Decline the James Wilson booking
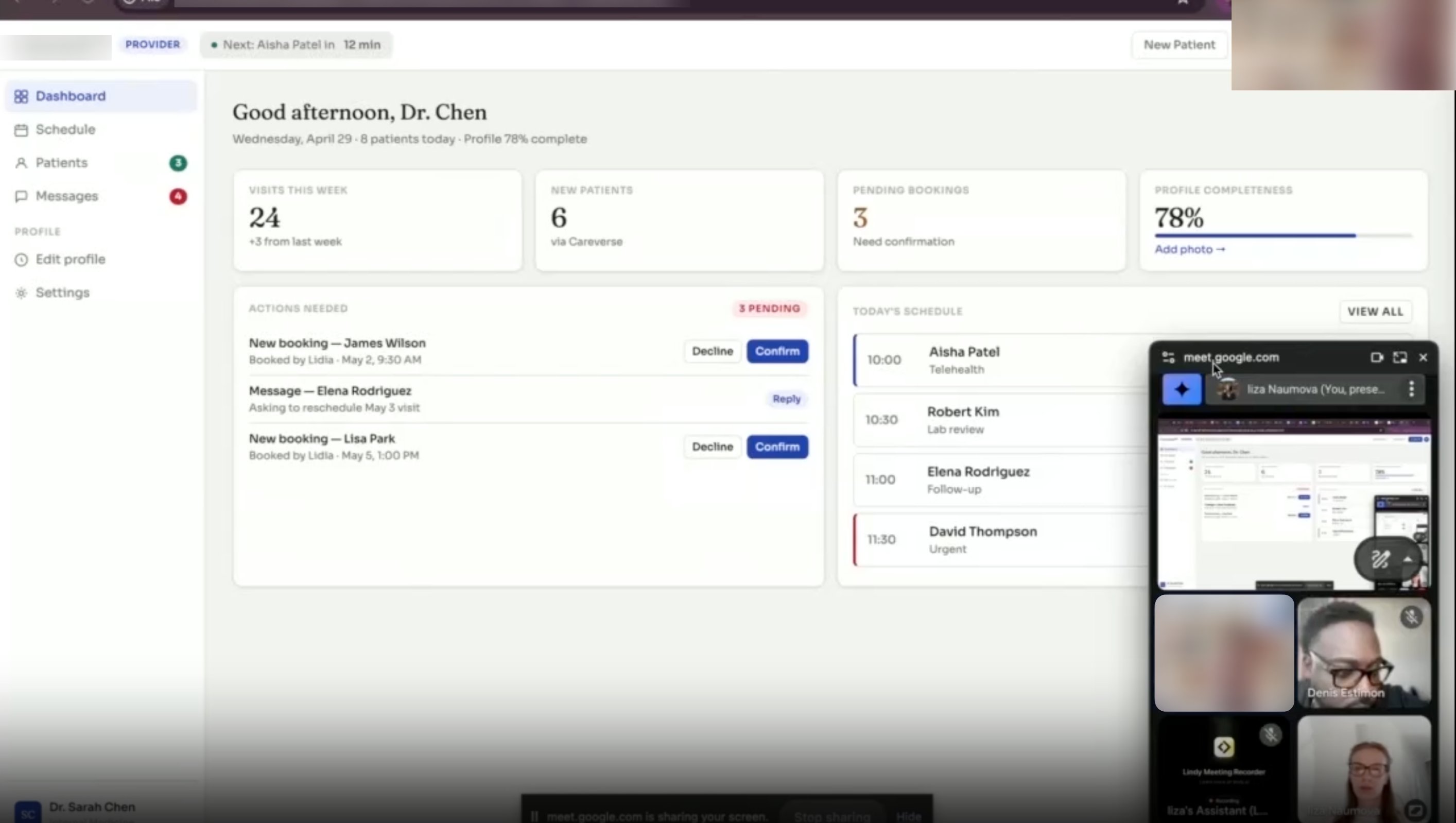Image resolution: width=1456 pixels, height=823 pixels. pos(712,351)
